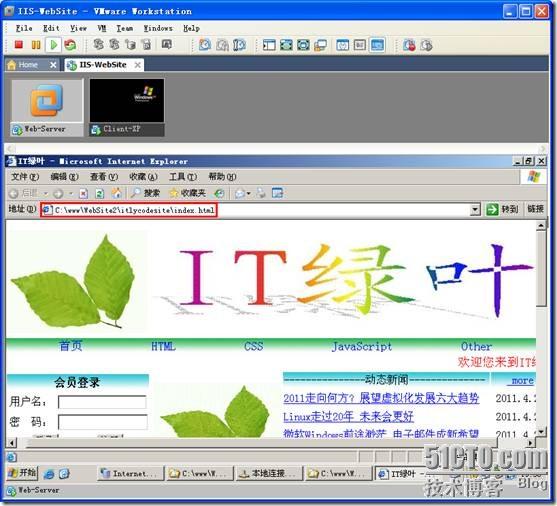Viewport: 557px width, 506px height.
Task: Click the IE Home button
Action: pyautogui.click(x=117, y=193)
